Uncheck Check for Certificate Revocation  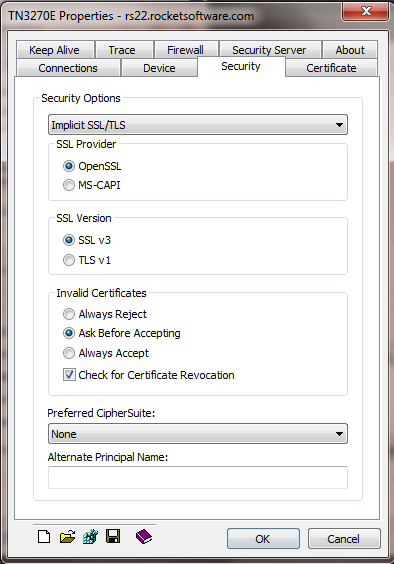point(149,375)
